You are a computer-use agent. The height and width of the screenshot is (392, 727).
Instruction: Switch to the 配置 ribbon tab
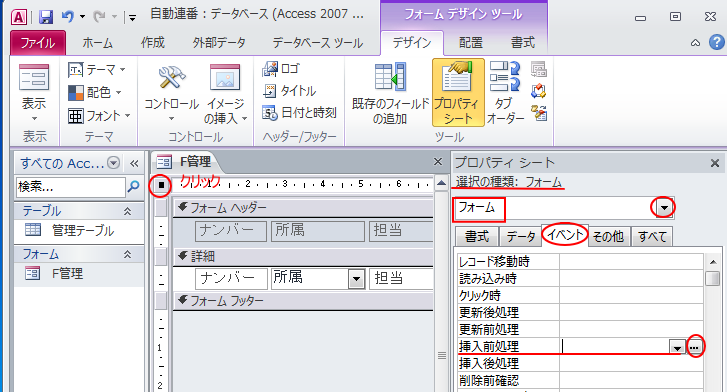[x=471, y=43]
